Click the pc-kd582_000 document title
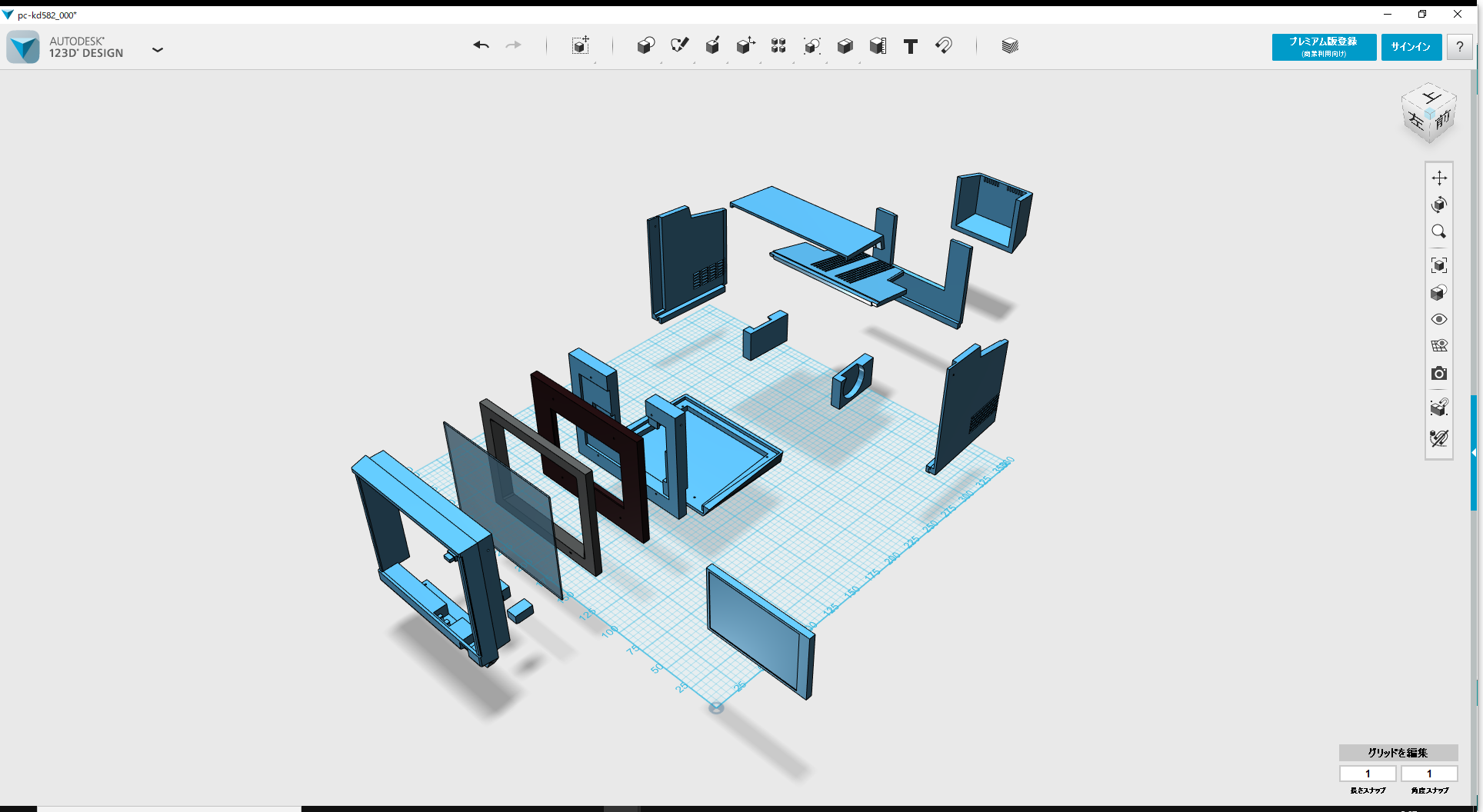This screenshot has height=812, width=1483. pos(48,14)
